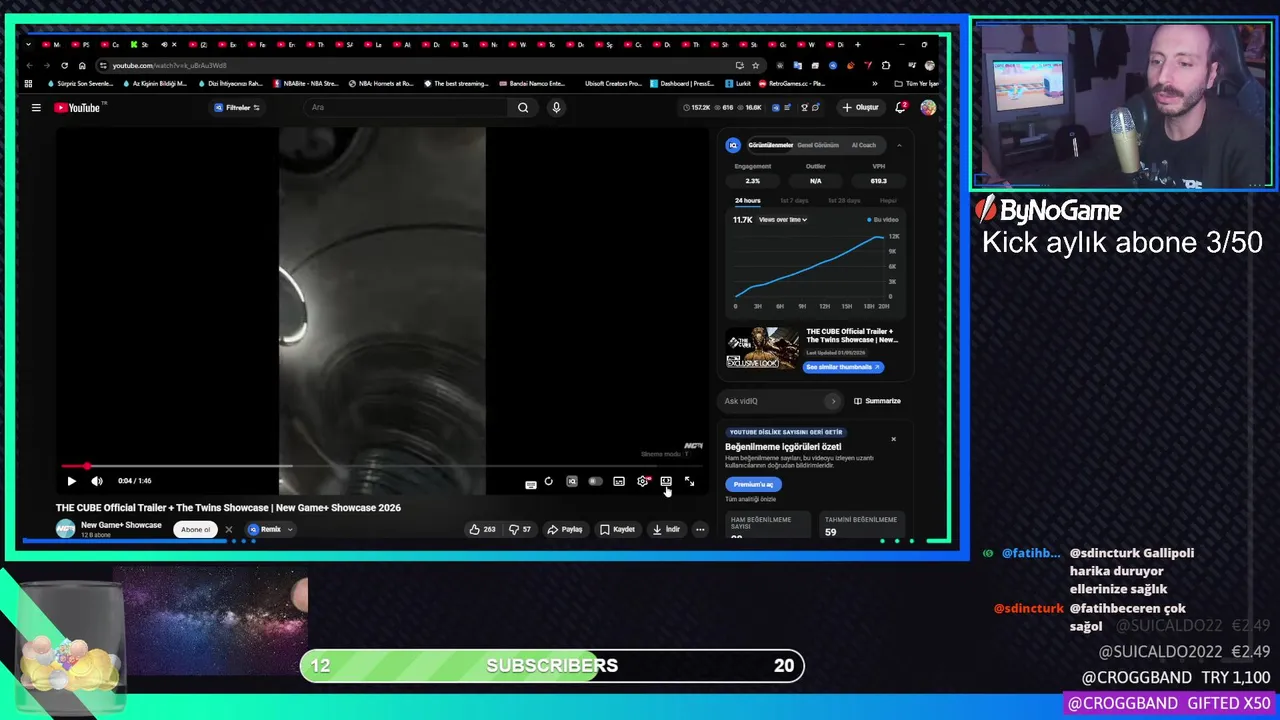Screen dimensions: 1280x720
Task: Select the 1st 7 days range tab
Action: pyautogui.click(x=794, y=201)
